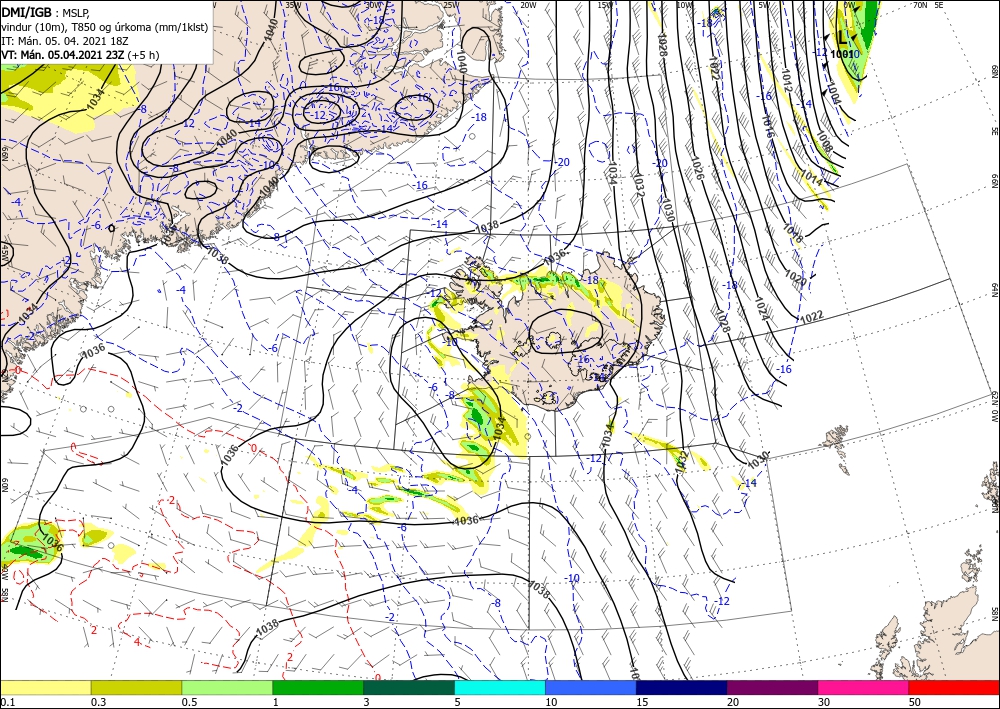The image size is (1000, 709).
Task: Click the 'IT: Mán. 05. 04. 2021 18Z' line
Action: [x=64, y=41]
